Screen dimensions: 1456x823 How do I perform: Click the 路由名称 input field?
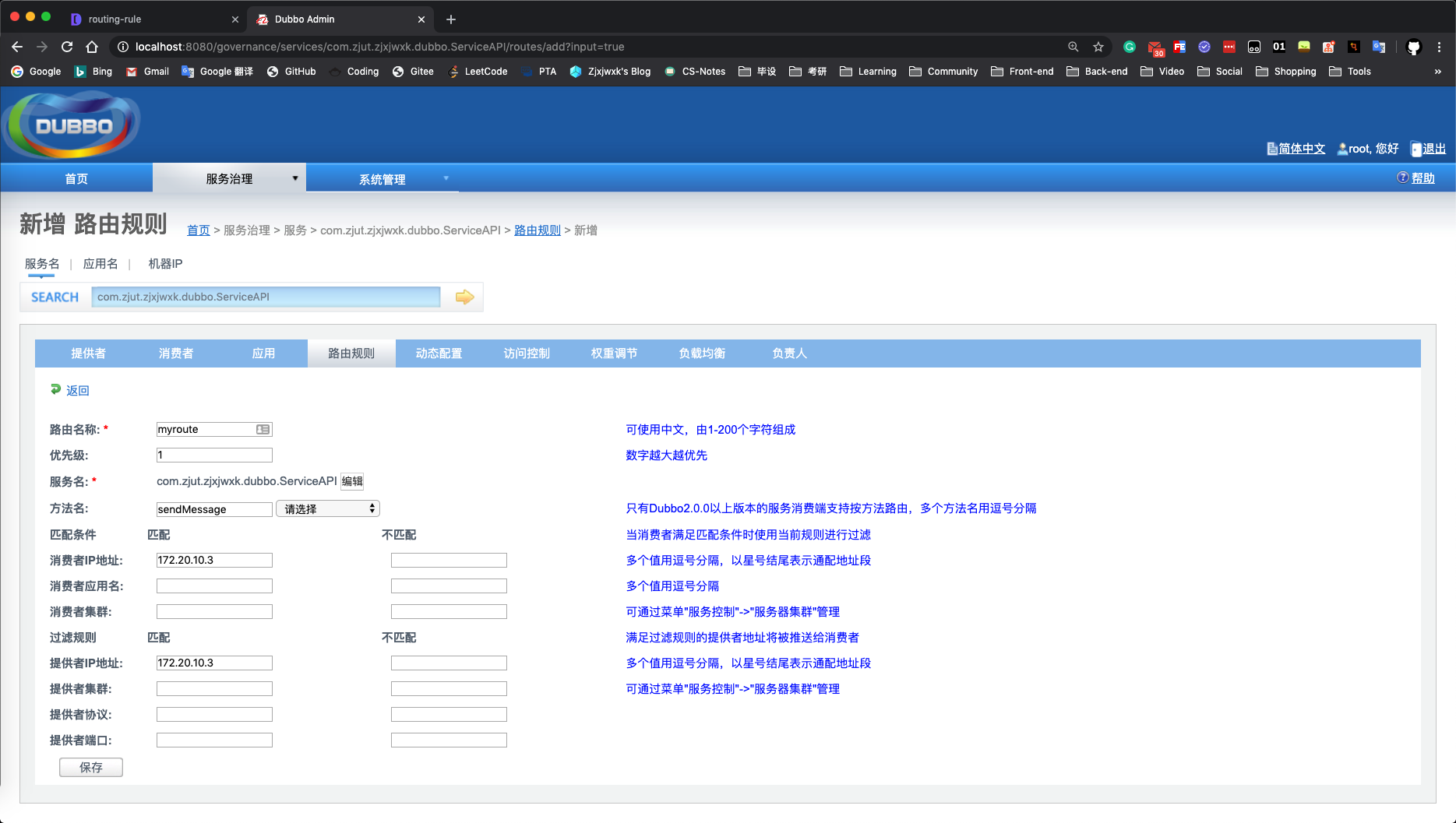(x=214, y=429)
